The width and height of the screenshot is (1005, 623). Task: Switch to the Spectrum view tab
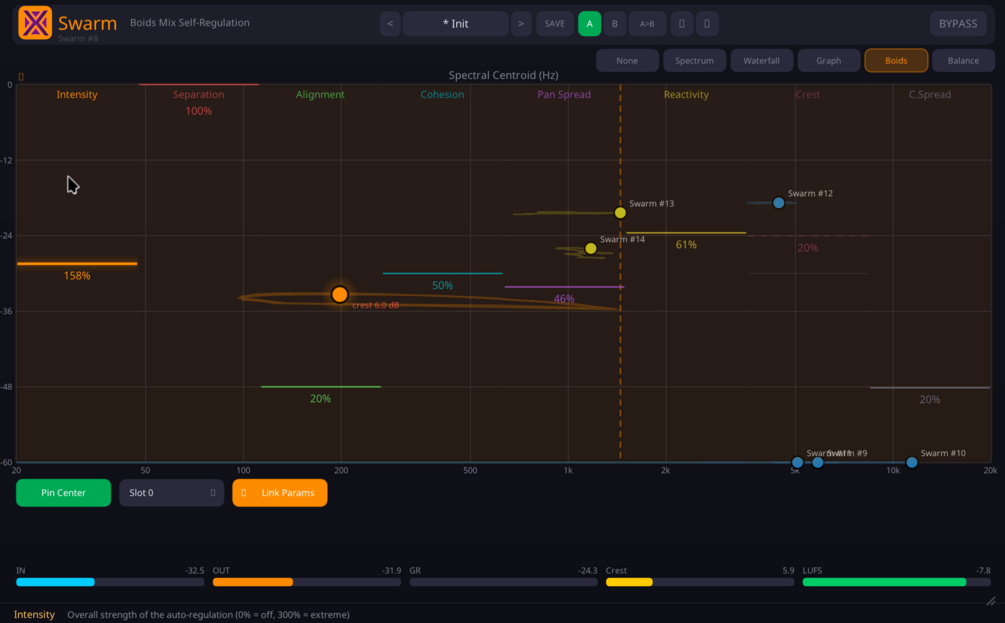694,61
